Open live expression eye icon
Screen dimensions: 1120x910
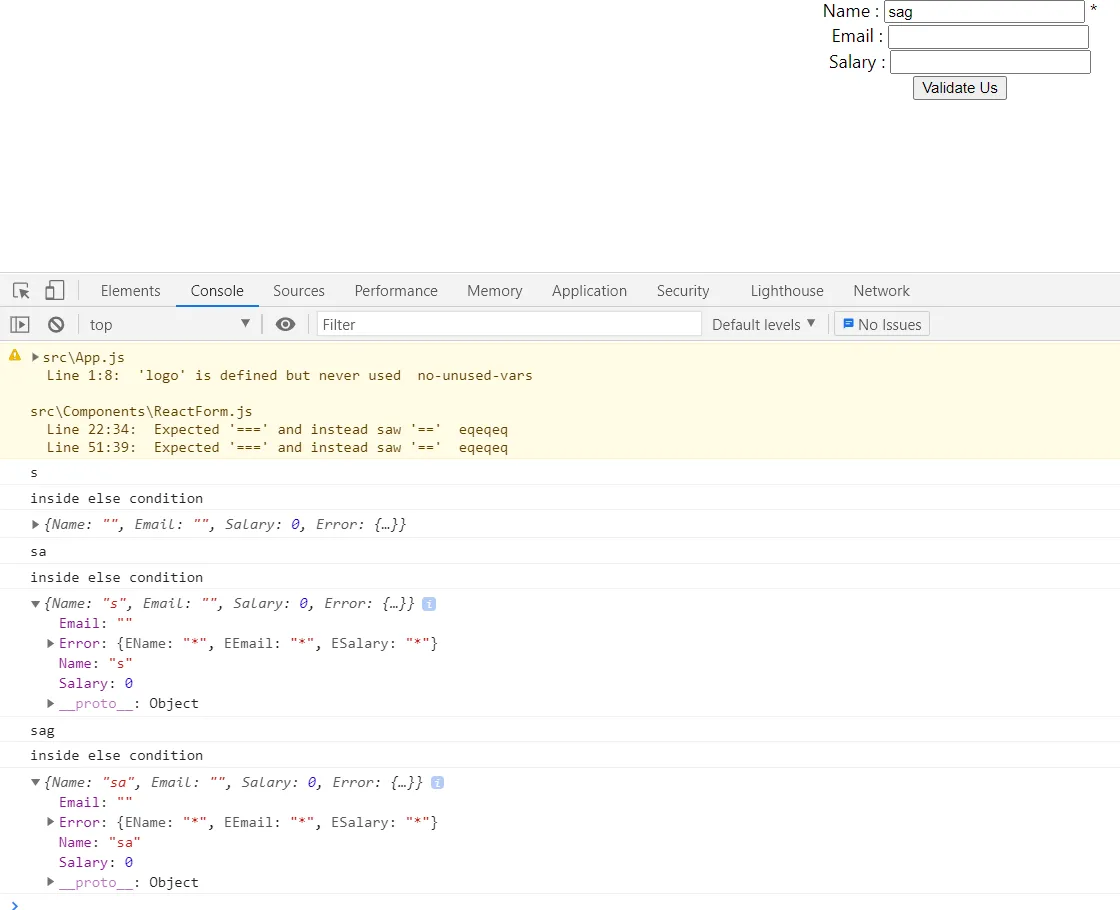pos(285,324)
